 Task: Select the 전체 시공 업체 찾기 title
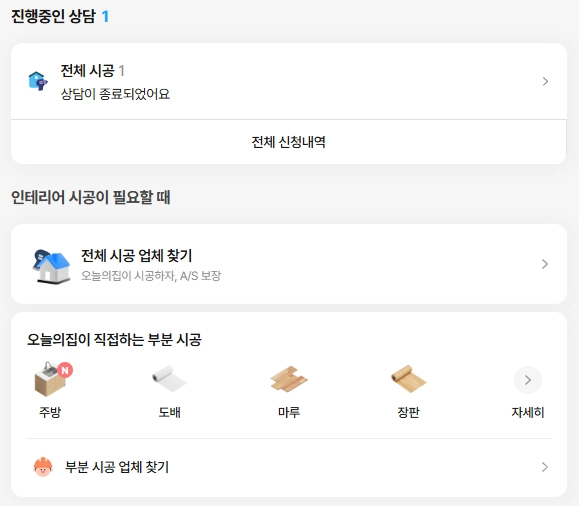pyautogui.click(x=136, y=256)
